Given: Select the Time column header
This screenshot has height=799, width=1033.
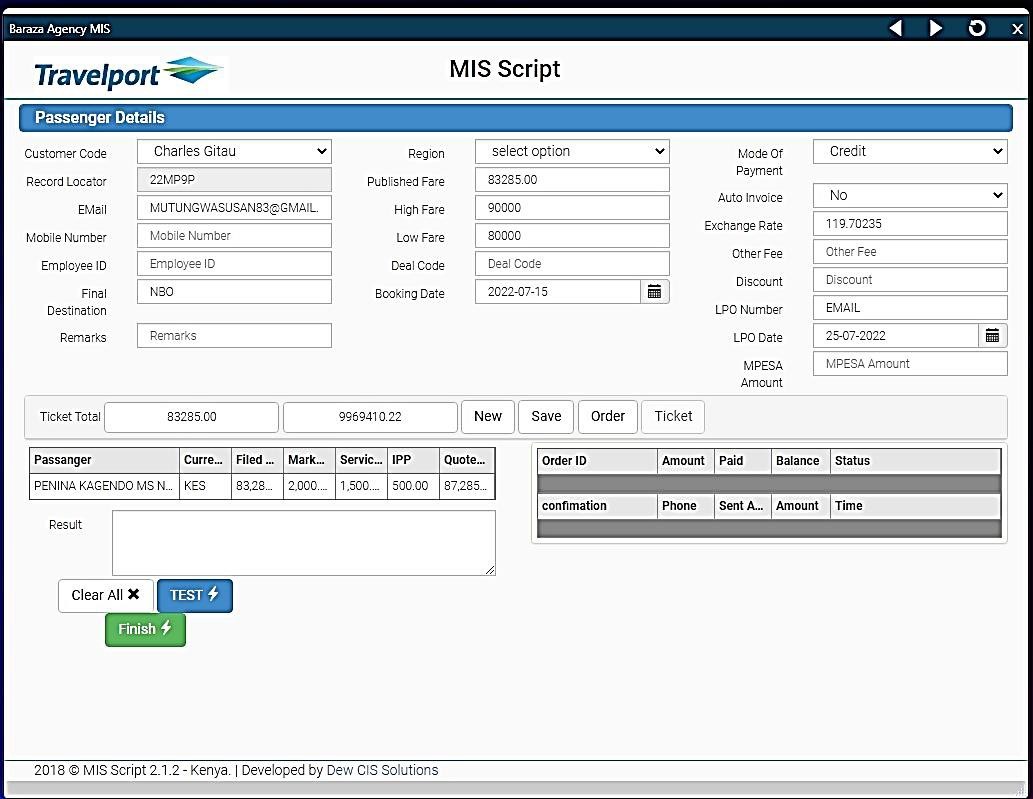Looking at the screenshot, I should click(915, 506).
